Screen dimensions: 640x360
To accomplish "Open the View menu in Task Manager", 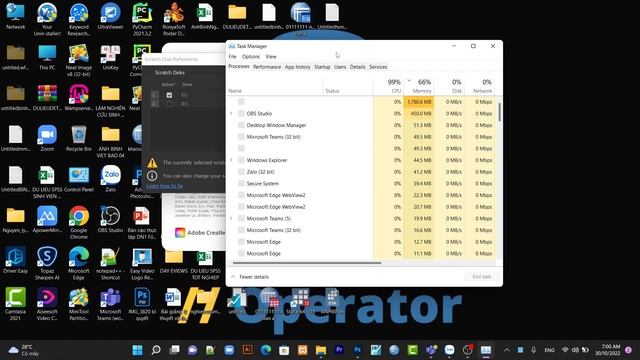I will pyautogui.click(x=271, y=56).
